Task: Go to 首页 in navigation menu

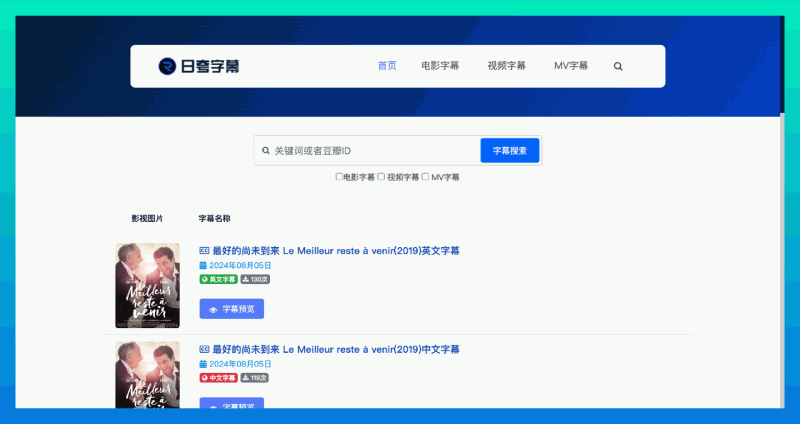Action: pyautogui.click(x=387, y=66)
